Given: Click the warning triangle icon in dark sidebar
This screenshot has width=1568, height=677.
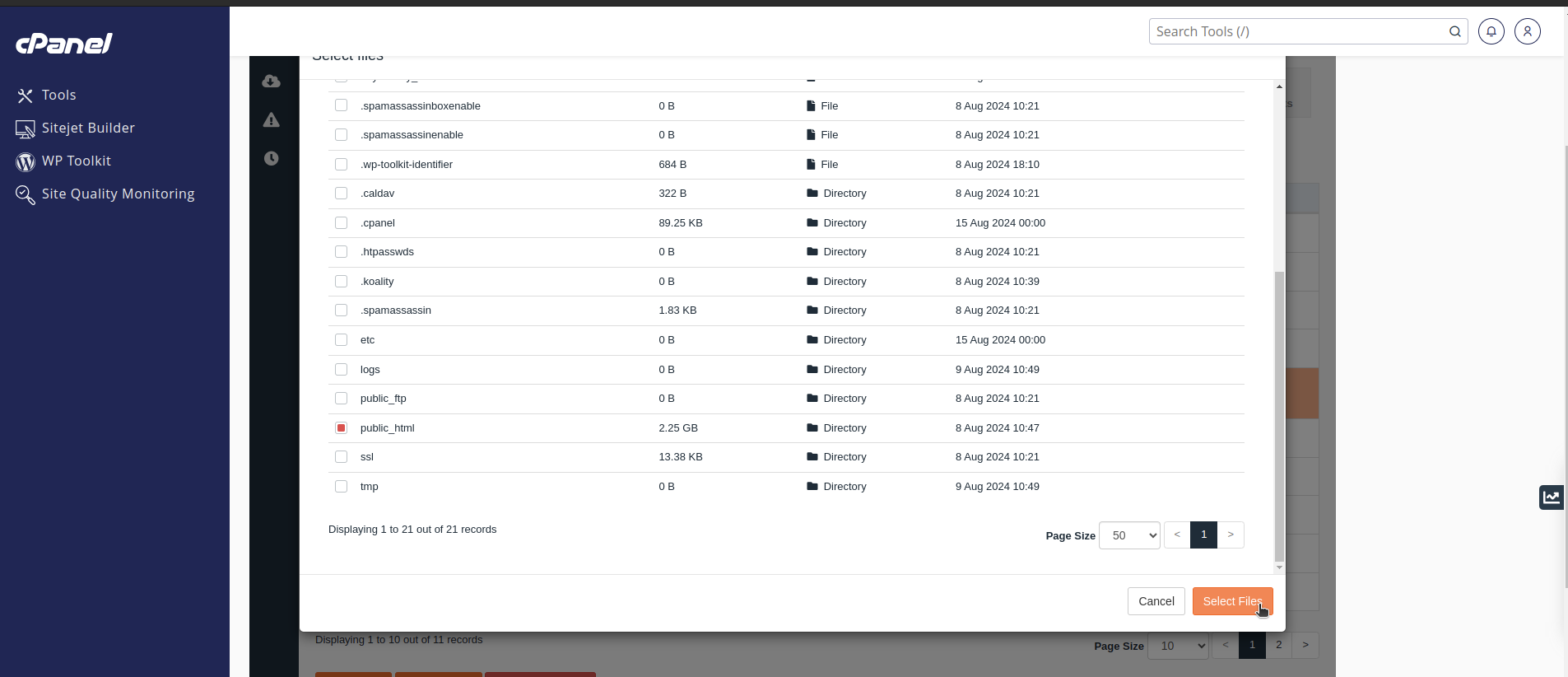Looking at the screenshot, I should click(x=271, y=120).
